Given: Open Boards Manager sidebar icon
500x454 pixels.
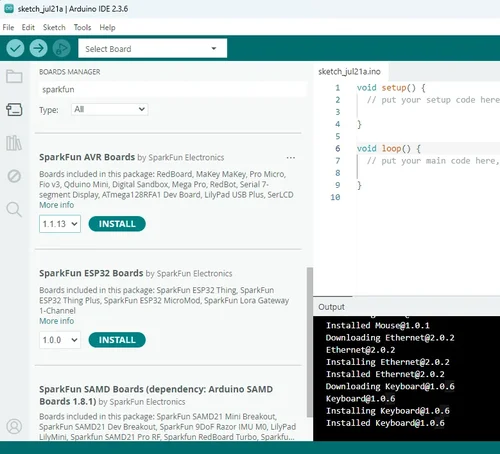Looking at the screenshot, I should tap(14, 109).
